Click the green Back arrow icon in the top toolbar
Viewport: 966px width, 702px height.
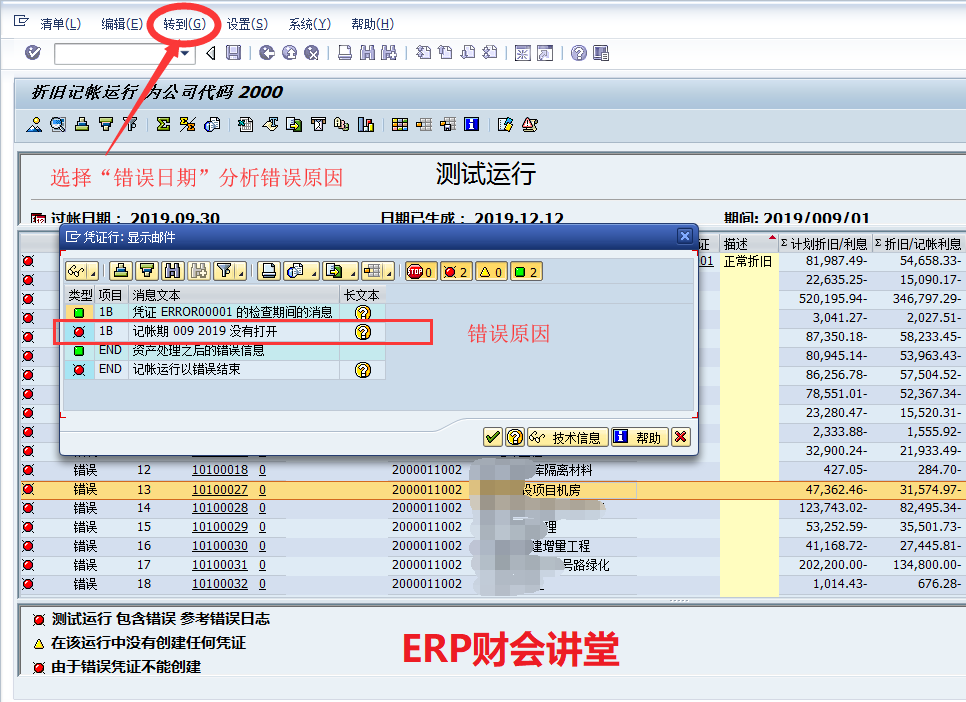tap(266, 53)
